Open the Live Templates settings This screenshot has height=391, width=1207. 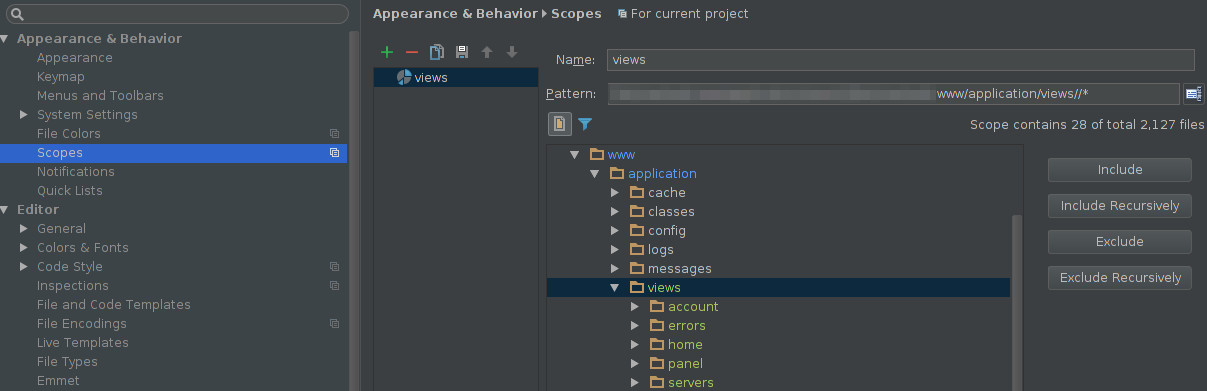(x=82, y=343)
